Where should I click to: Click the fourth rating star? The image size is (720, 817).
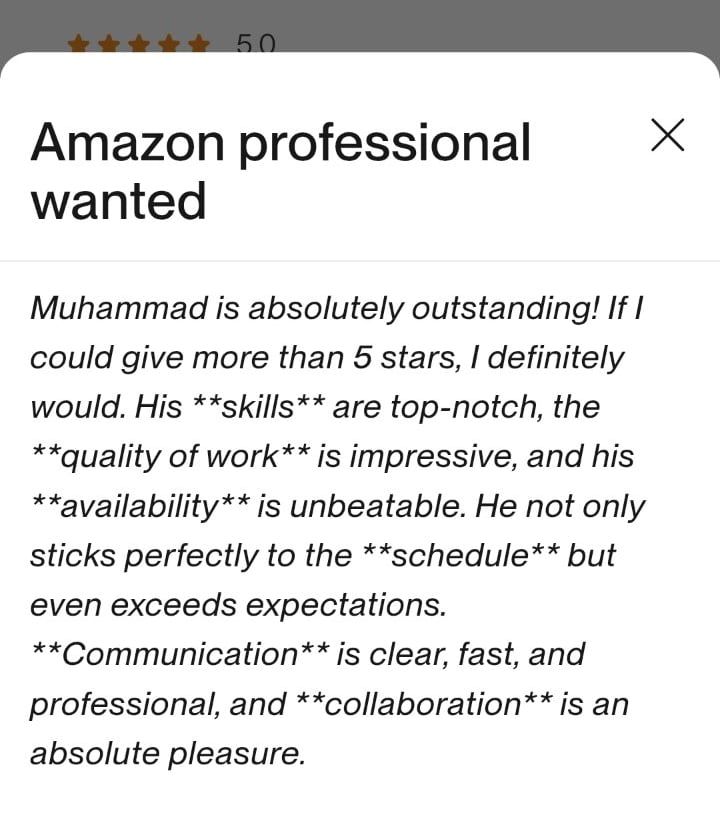[x=169, y=44]
